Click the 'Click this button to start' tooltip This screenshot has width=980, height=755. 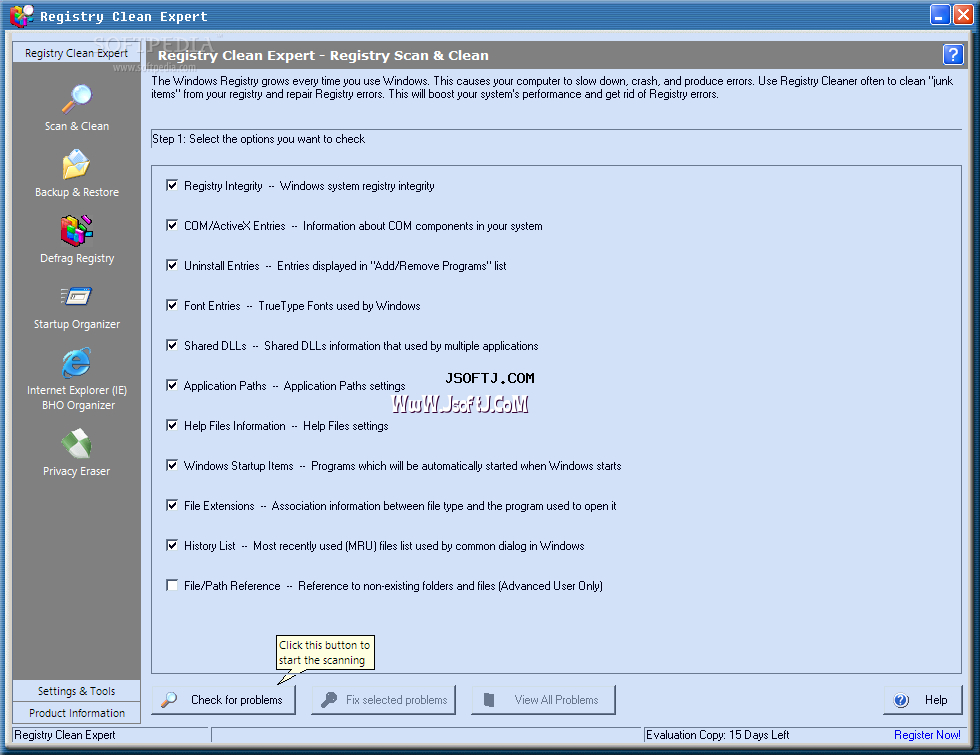click(x=325, y=652)
